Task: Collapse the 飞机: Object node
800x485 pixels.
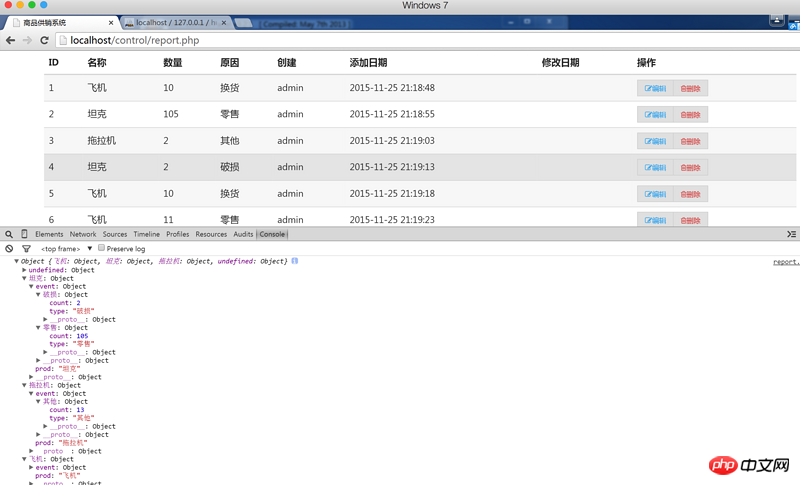Action: (24, 459)
